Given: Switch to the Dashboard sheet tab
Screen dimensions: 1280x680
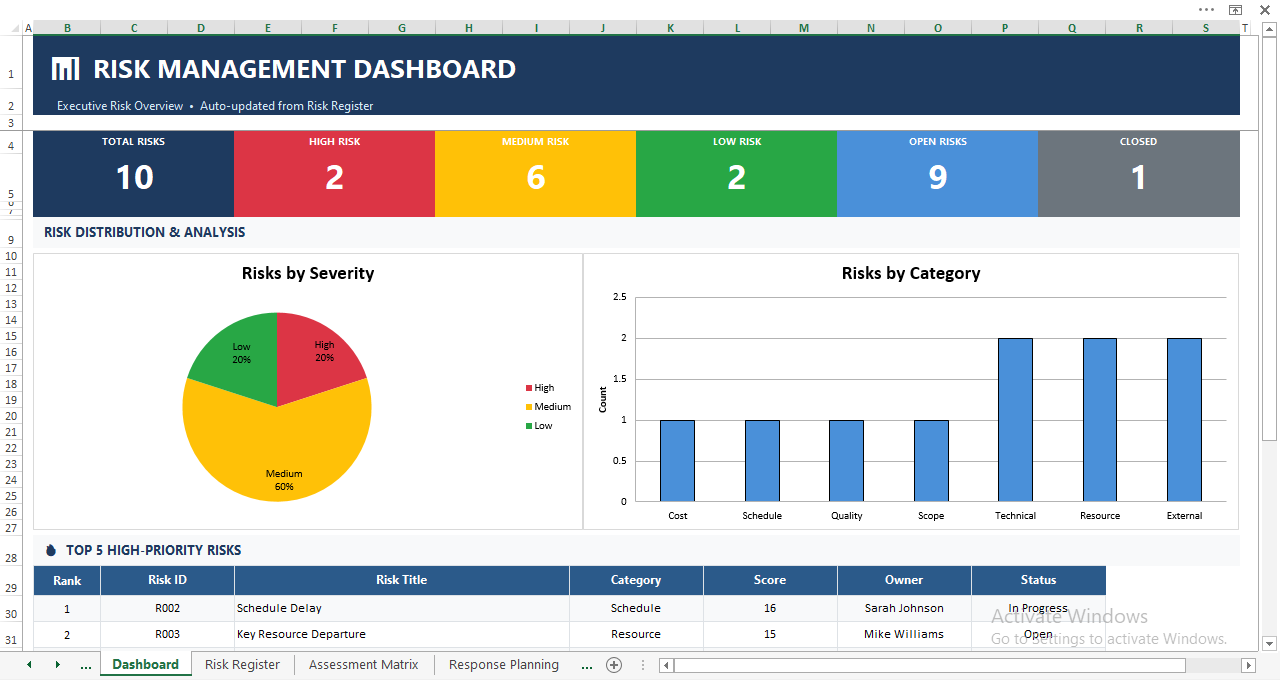Looking at the screenshot, I should (146, 664).
